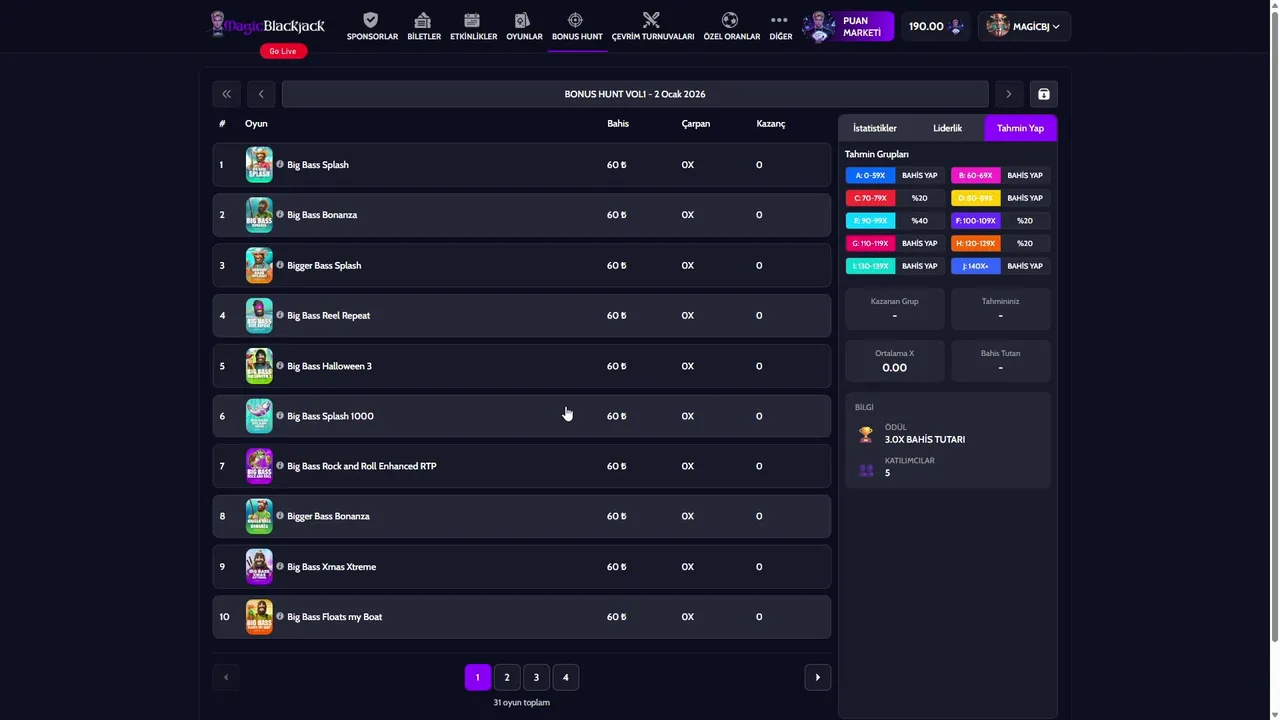The height and width of the screenshot is (720, 1280).
Task: Click the BONUS HUNT VOL1 title bar
Action: point(635,94)
